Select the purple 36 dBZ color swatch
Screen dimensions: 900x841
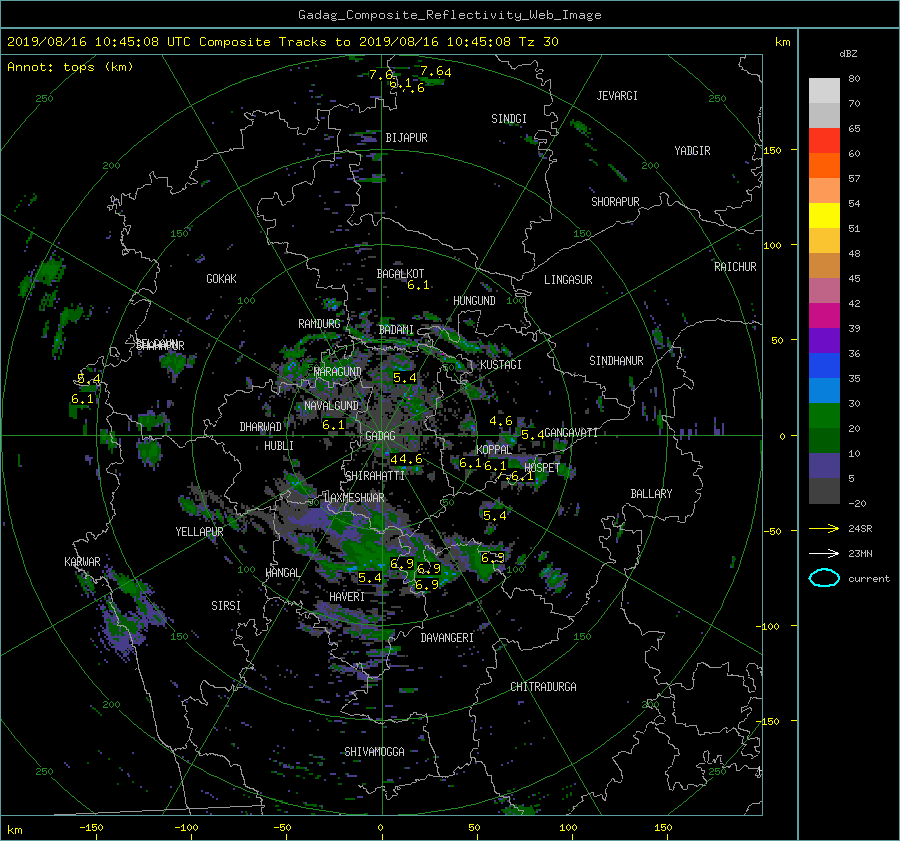pos(824,340)
